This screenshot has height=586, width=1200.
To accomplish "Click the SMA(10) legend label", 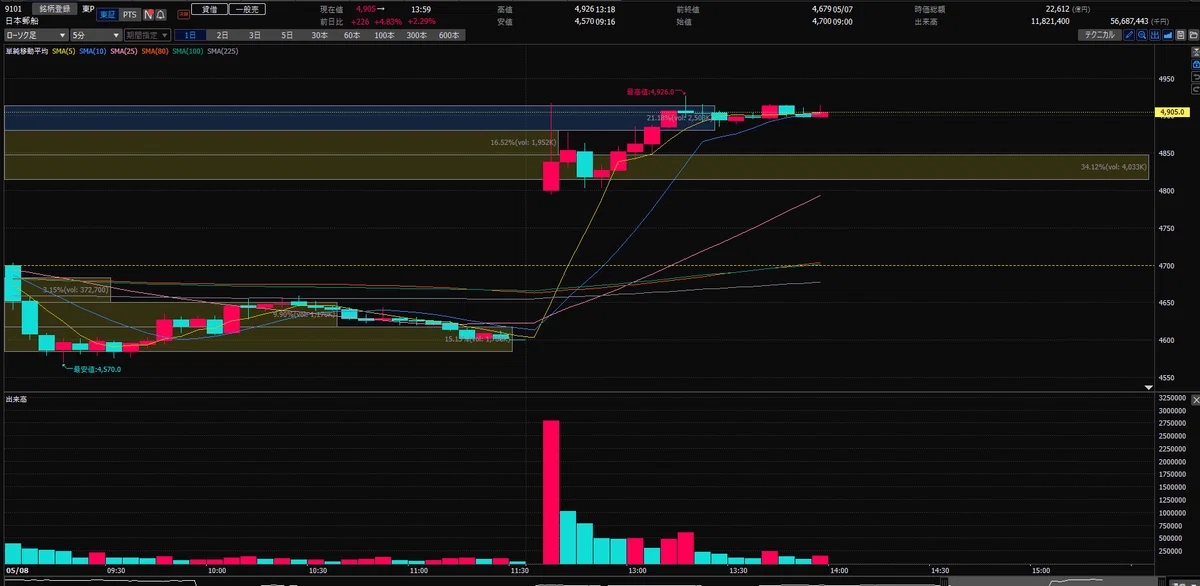I will tap(91, 50).
